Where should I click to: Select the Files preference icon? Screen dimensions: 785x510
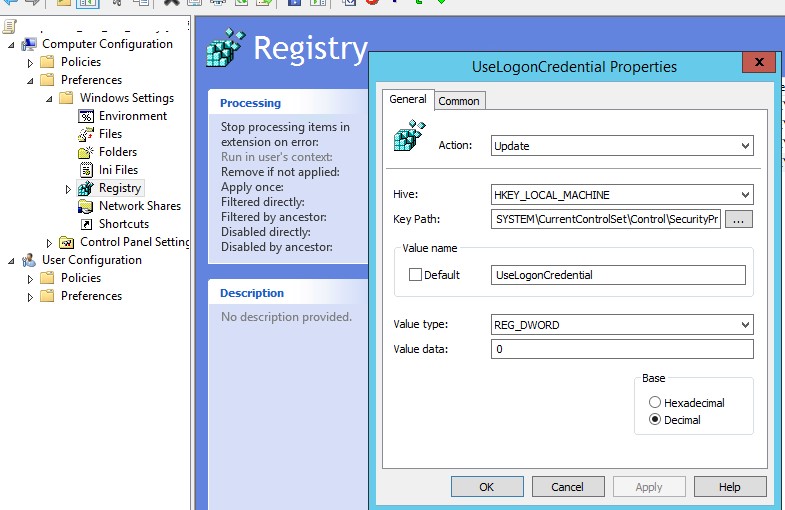point(86,134)
